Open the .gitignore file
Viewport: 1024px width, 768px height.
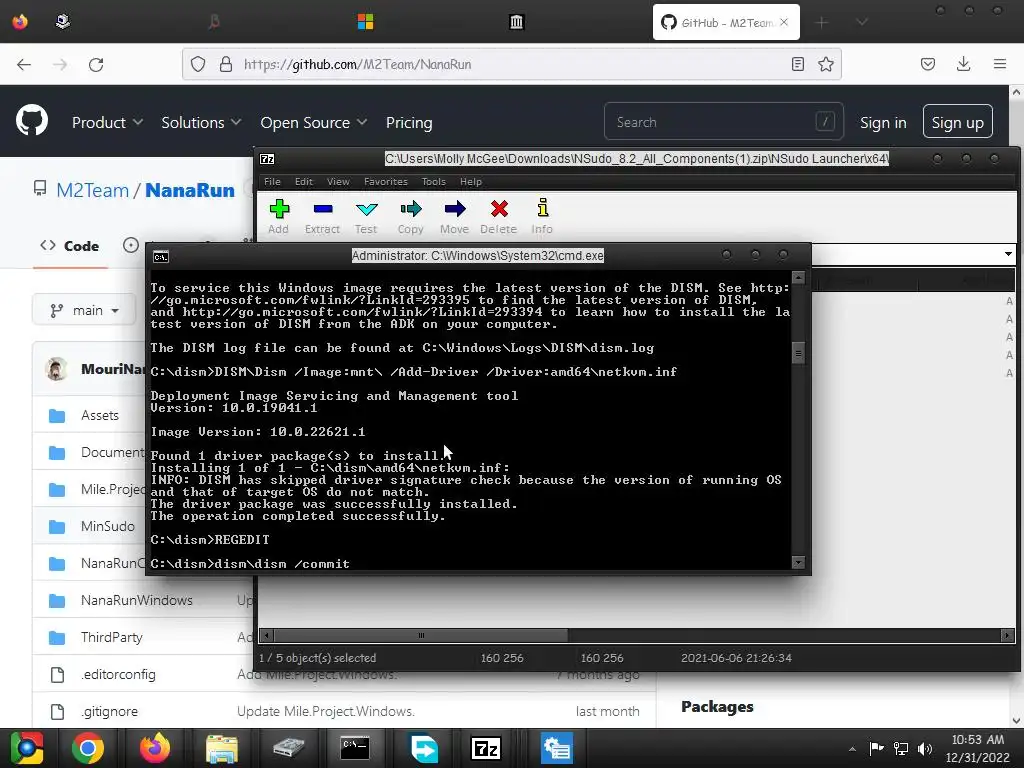coord(110,711)
